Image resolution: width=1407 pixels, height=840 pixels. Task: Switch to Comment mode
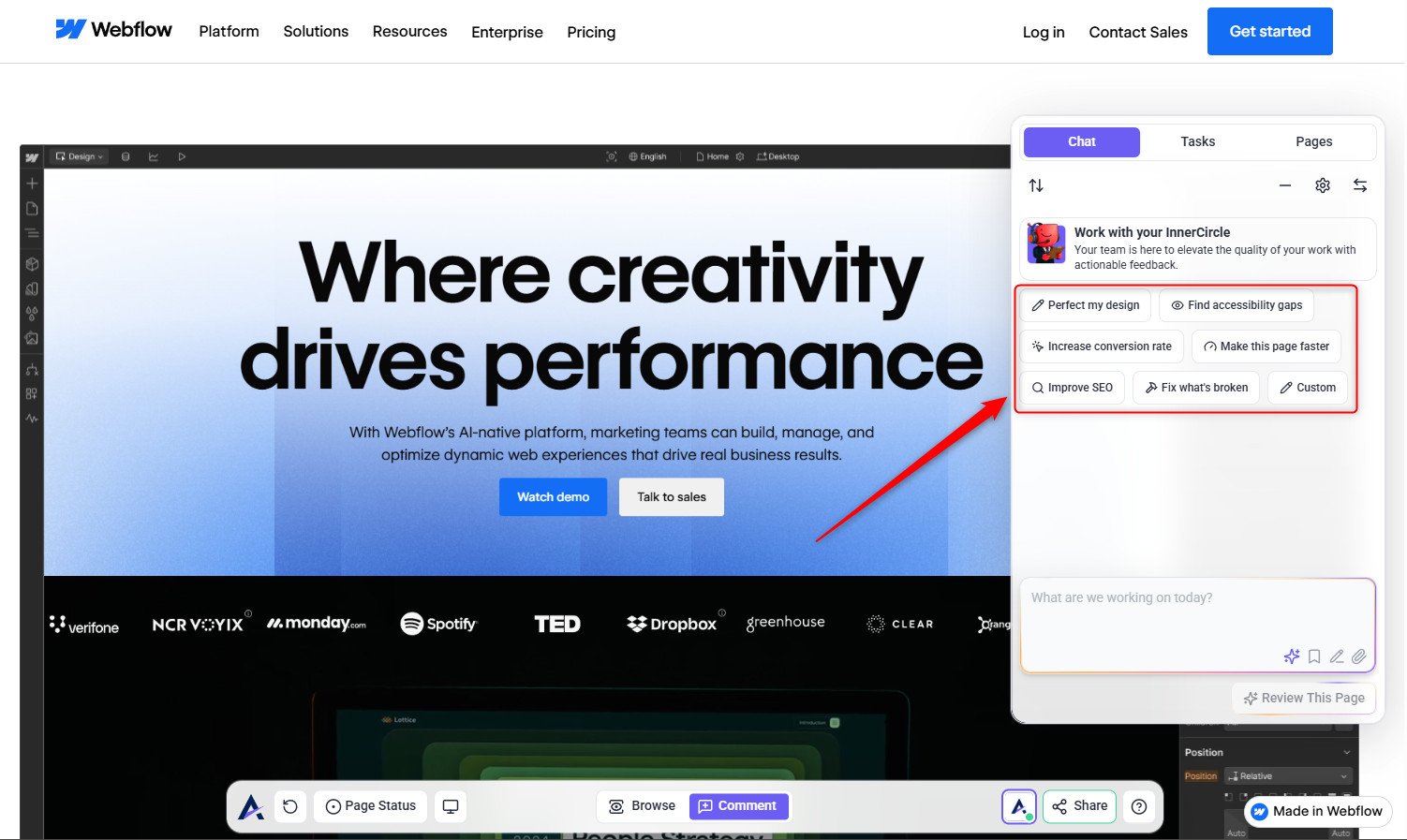pos(738,806)
